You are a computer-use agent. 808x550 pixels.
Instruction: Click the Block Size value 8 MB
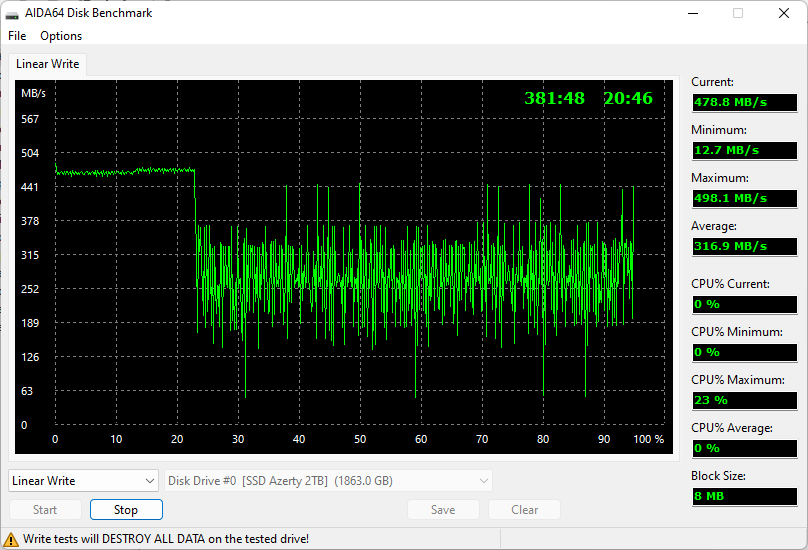click(x=745, y=496)
